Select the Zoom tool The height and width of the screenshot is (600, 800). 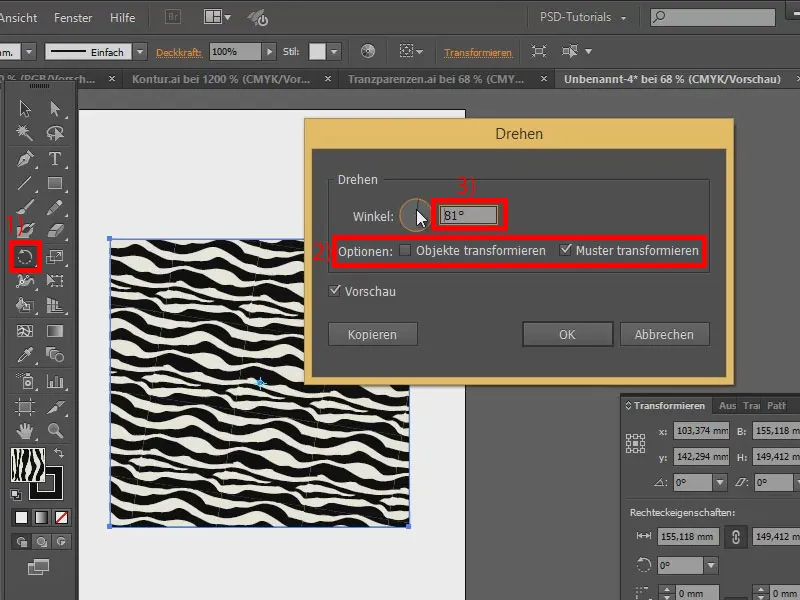[x=55, y=431]
